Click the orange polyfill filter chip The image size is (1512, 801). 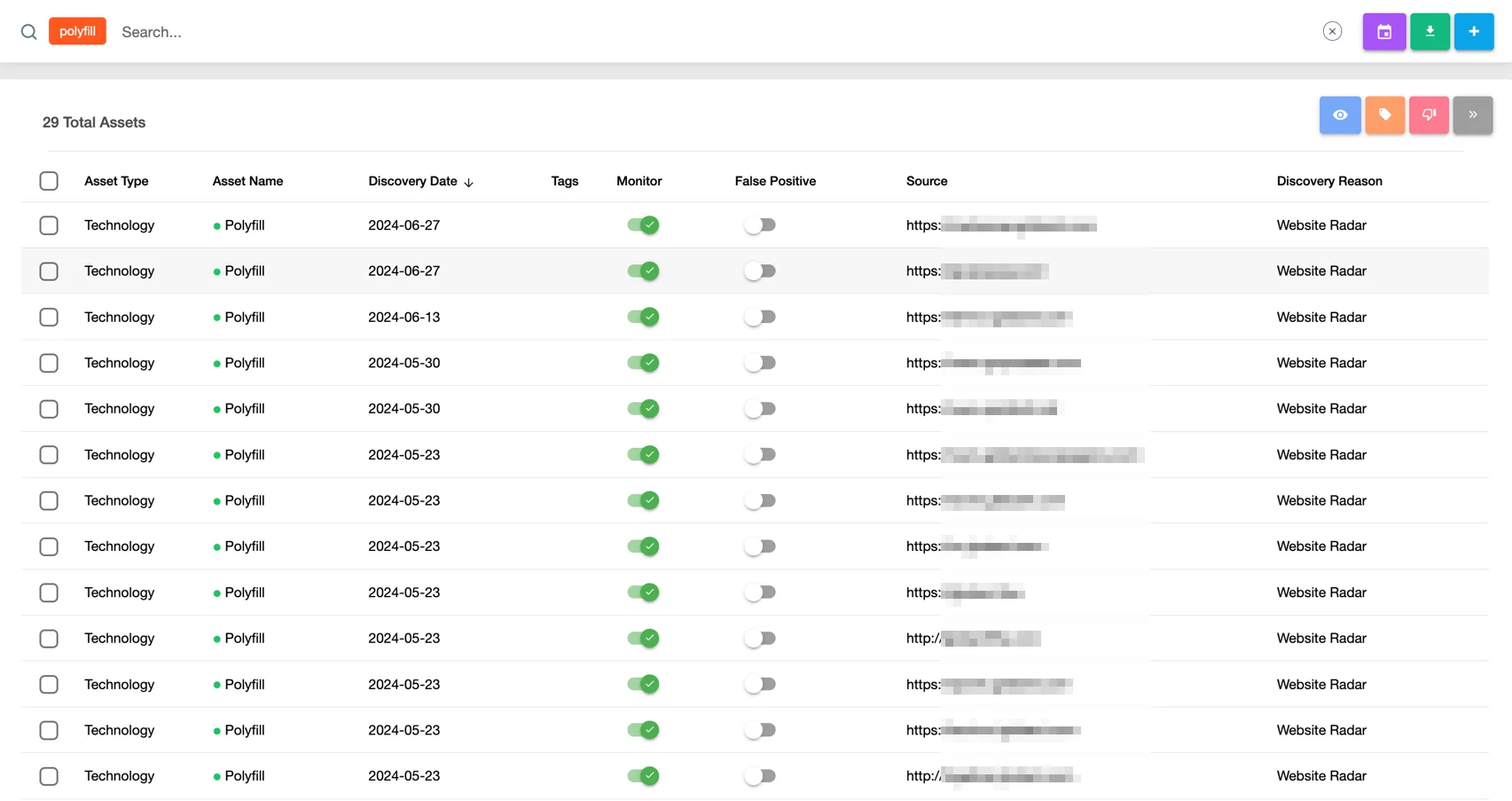(x=77, y=31)
